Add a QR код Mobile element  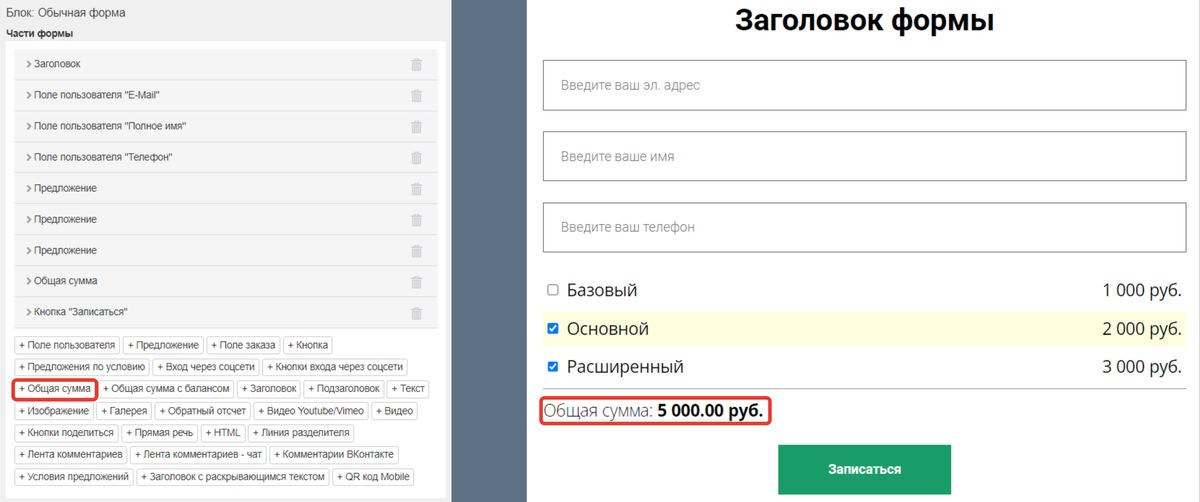tap(373, 477)
